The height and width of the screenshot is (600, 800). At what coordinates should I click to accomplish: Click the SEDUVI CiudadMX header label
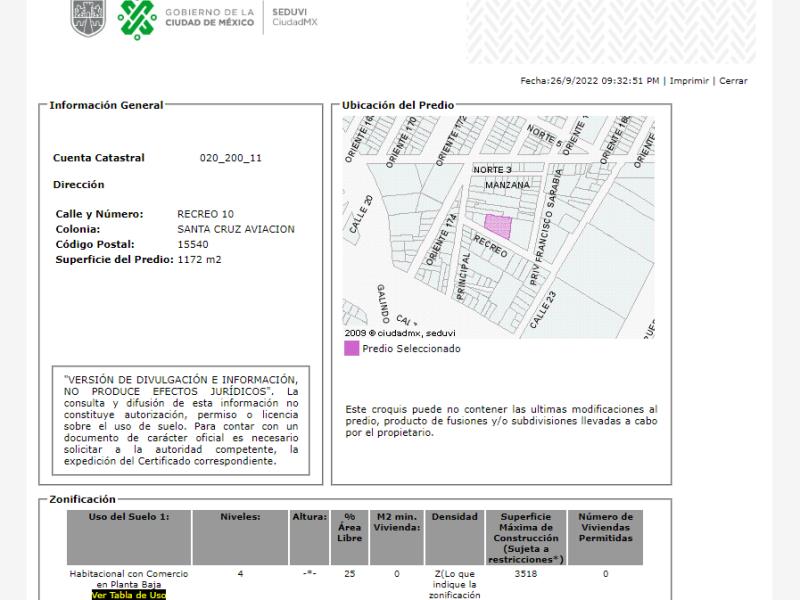point(294,17)
